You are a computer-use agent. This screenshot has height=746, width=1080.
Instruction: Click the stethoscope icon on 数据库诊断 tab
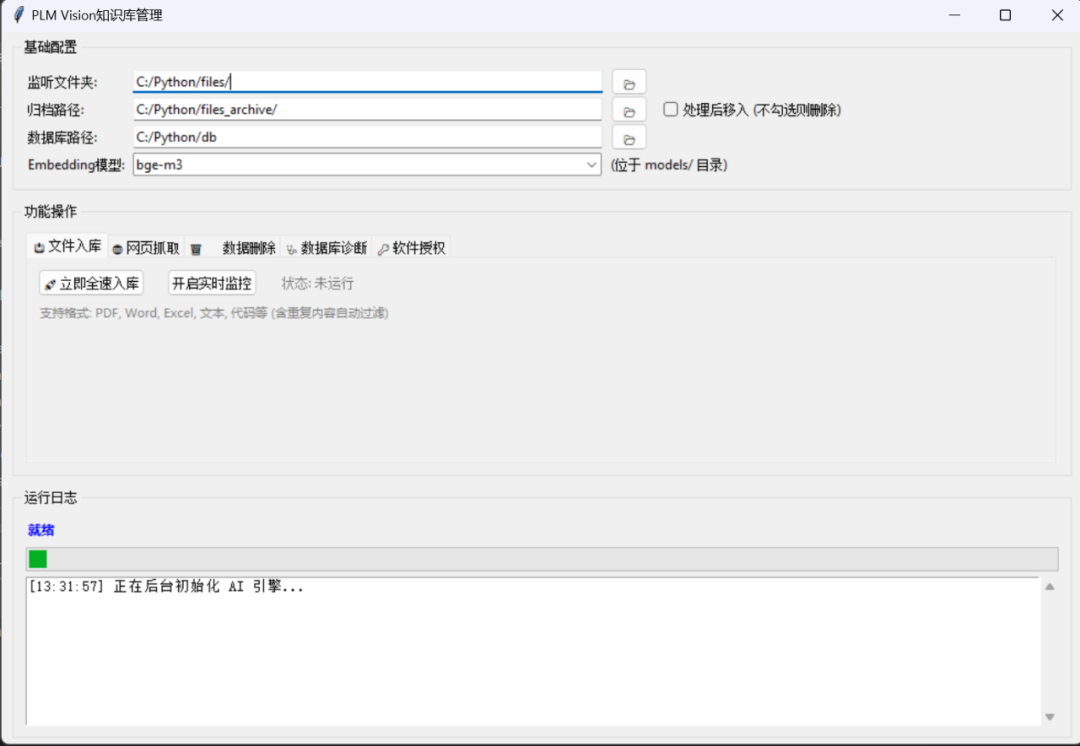coord(292,249)
